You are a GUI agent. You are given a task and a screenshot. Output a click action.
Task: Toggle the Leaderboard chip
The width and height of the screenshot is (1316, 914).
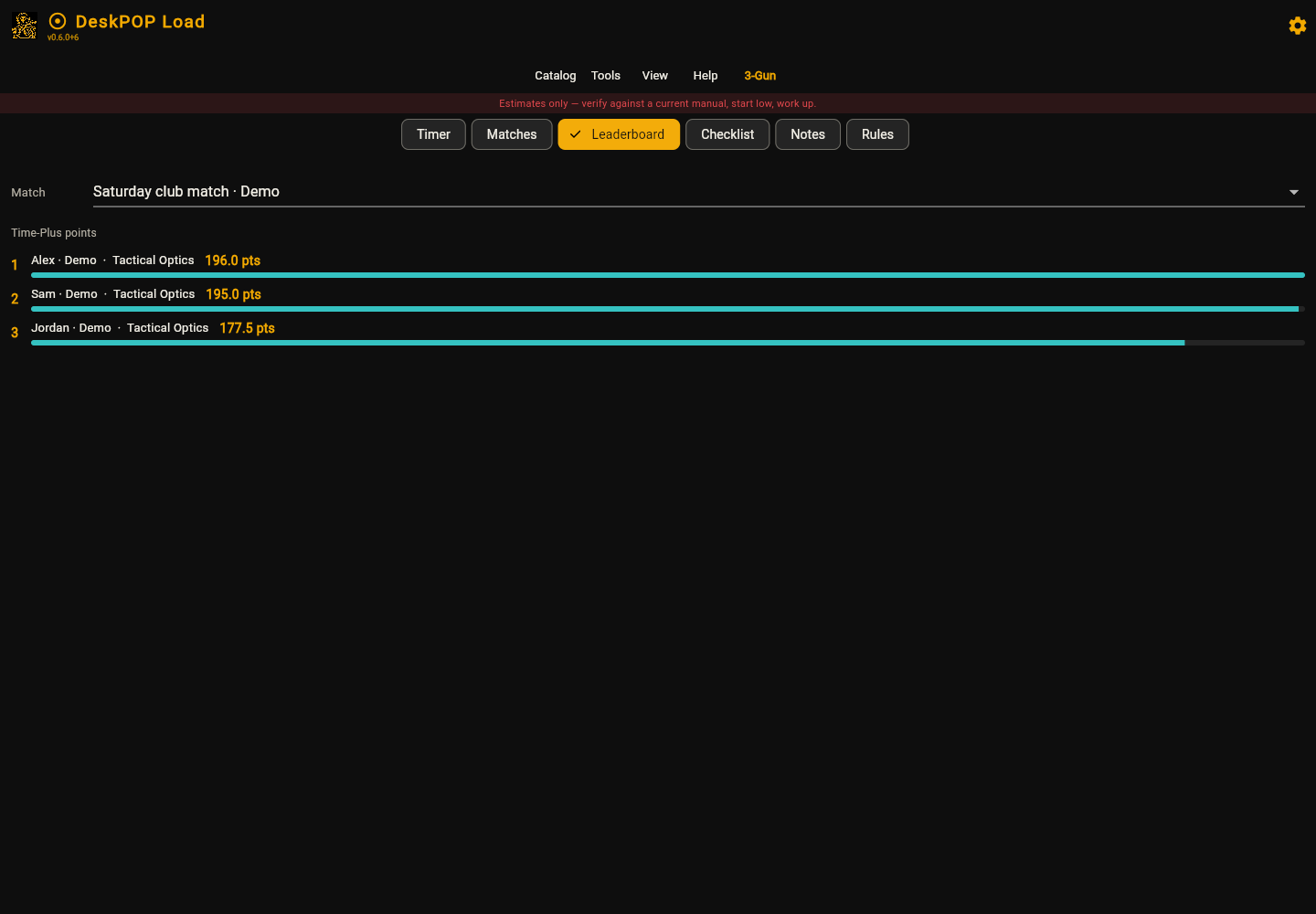pyautogui.click(x=619, y=134)
